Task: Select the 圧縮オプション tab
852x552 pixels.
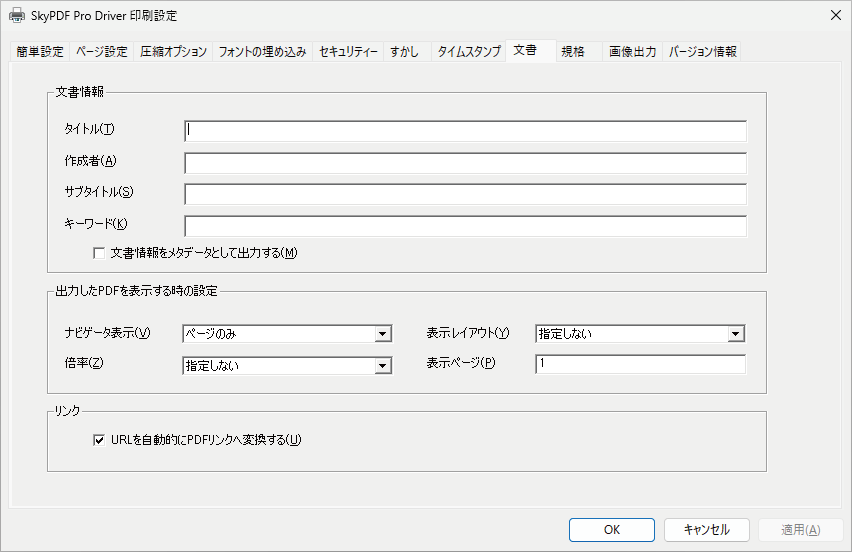Action: [173, 52]
